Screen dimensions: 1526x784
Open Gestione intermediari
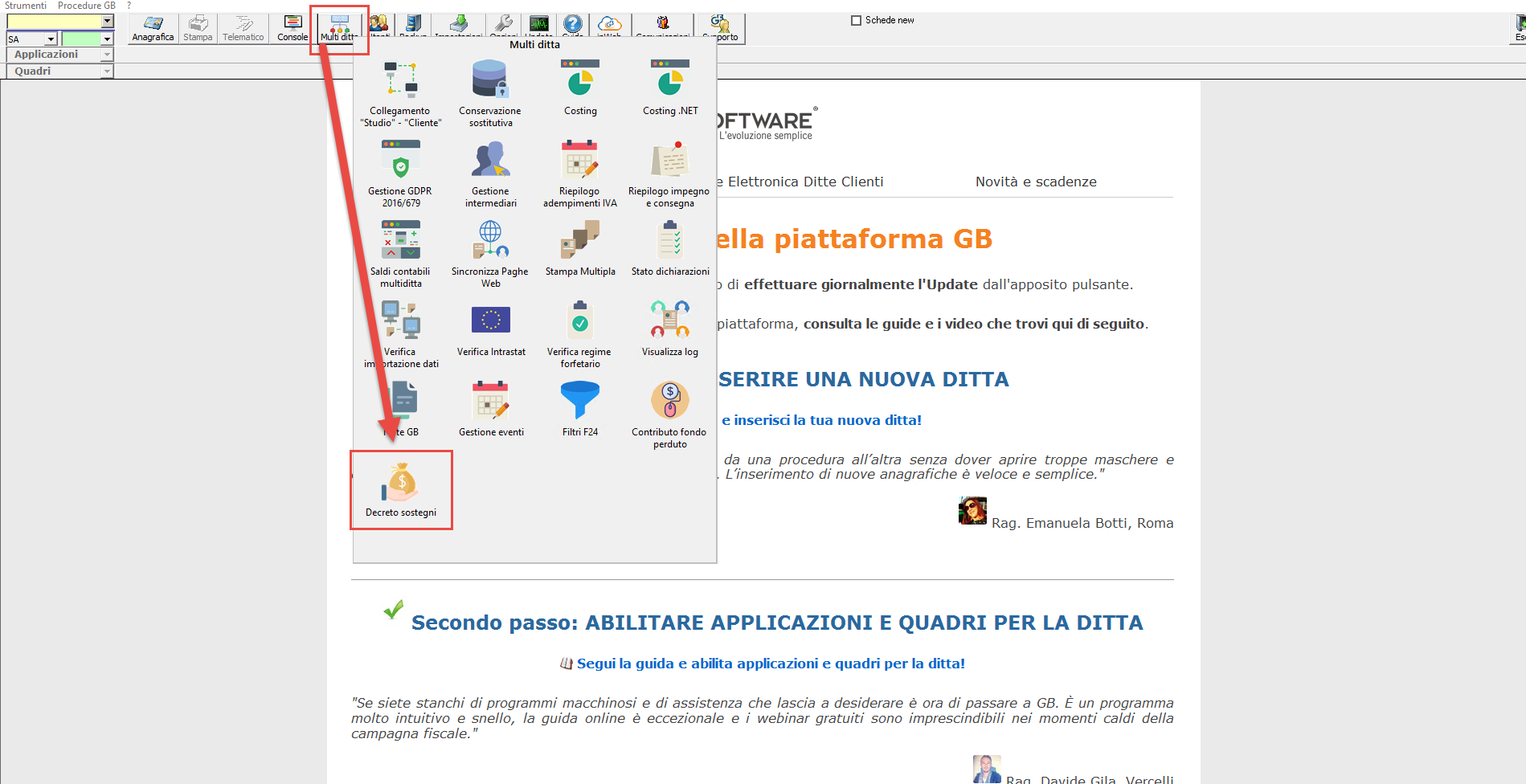click(x=490, y=174)
